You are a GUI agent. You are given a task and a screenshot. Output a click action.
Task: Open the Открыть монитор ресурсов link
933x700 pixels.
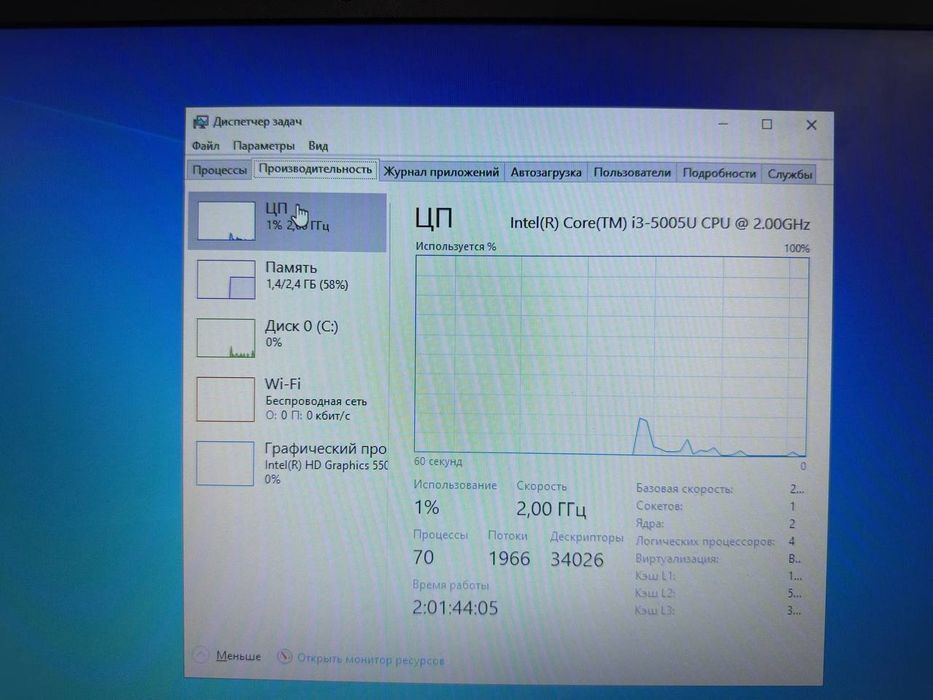tap(371, 660)
